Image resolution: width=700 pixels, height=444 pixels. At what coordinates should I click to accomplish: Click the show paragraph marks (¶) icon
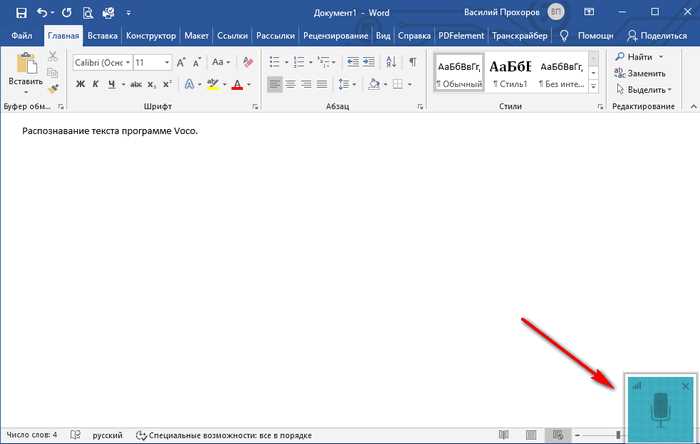click(x=412, y=62)
